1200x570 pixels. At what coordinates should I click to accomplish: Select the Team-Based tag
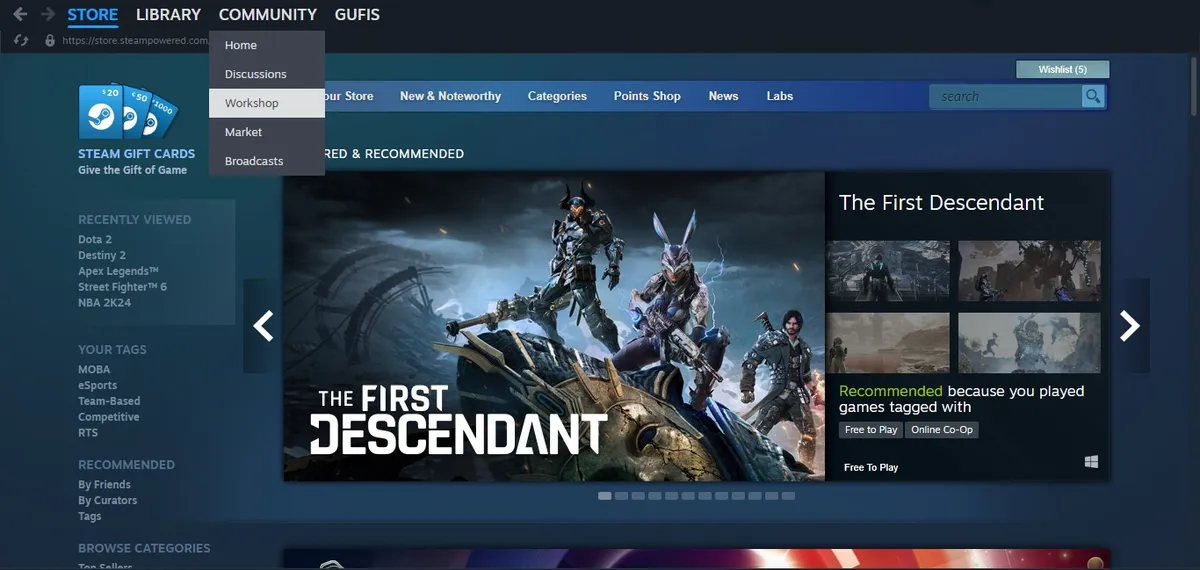[109, 401]
